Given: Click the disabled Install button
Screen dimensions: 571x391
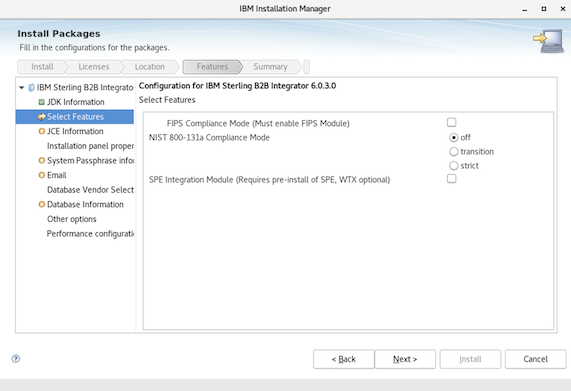Looking at the screenshot, I should [470, 359].
